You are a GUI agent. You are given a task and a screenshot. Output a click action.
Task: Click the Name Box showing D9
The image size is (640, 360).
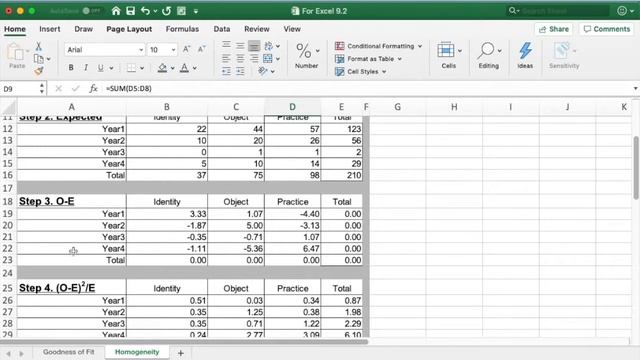pyautogui.click(x=20, y=89)
